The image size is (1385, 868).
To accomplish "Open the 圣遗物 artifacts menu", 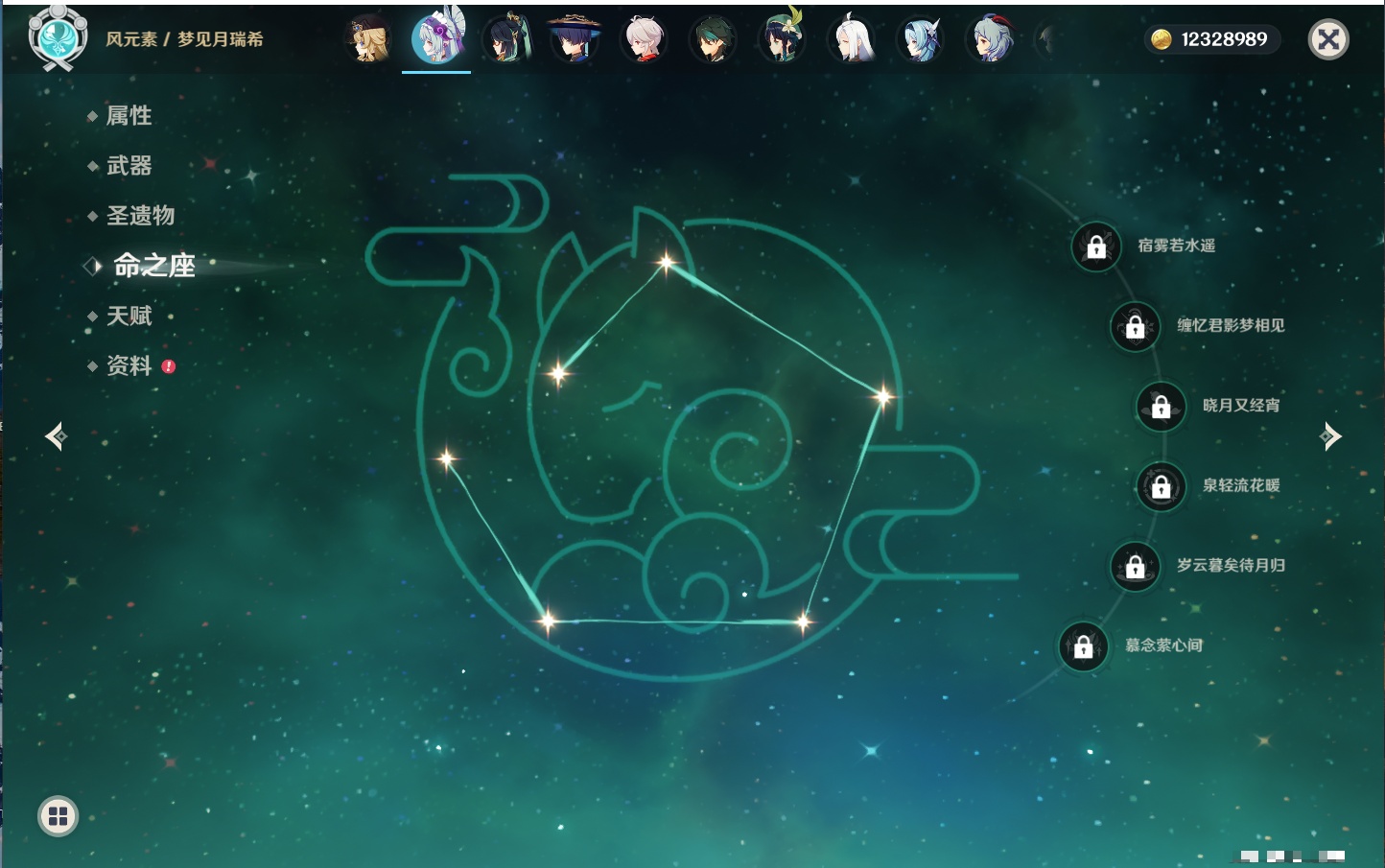I will (x=140, y=216).
